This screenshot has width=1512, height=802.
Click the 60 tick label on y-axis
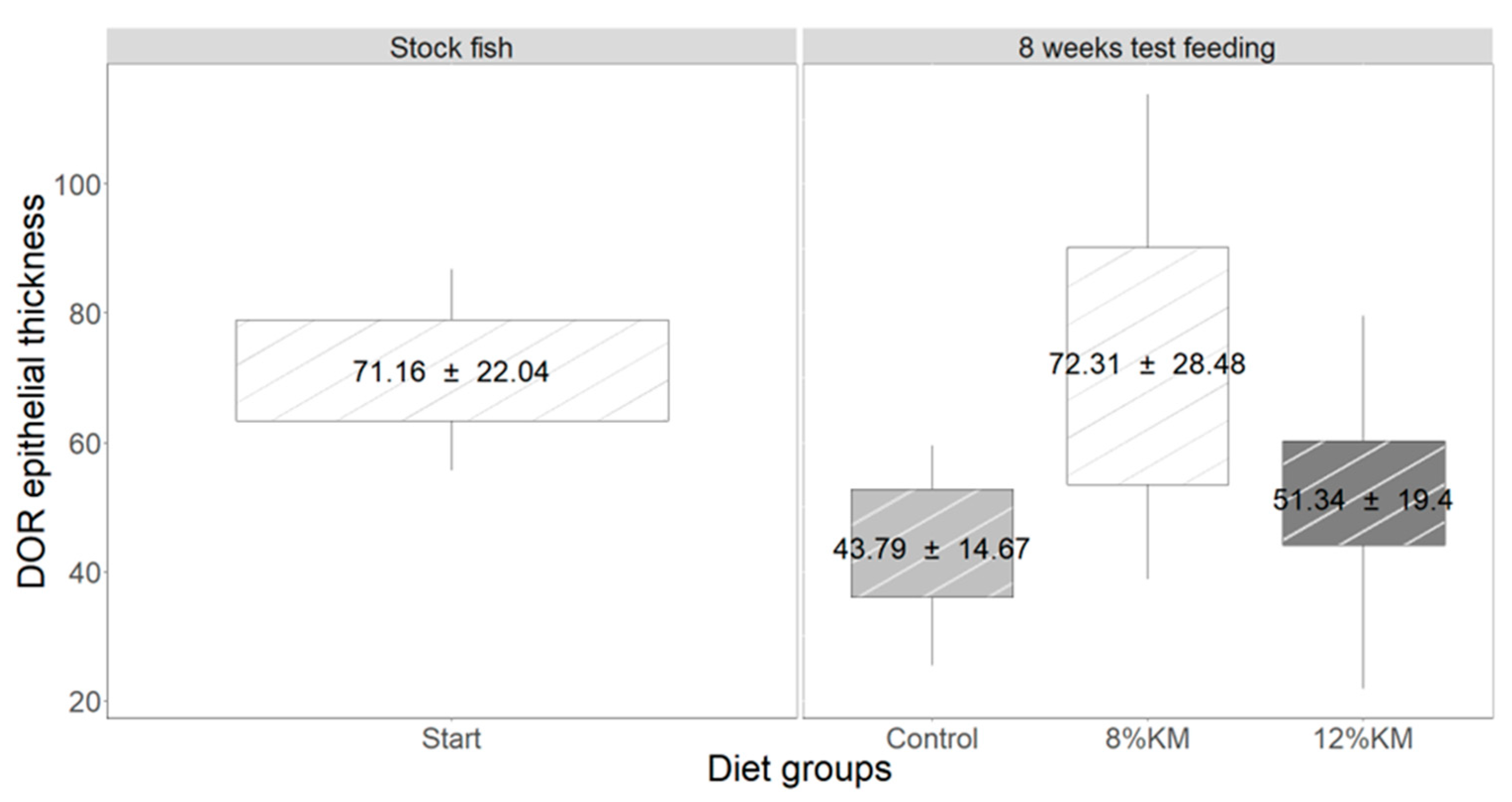tap(84, 443)
